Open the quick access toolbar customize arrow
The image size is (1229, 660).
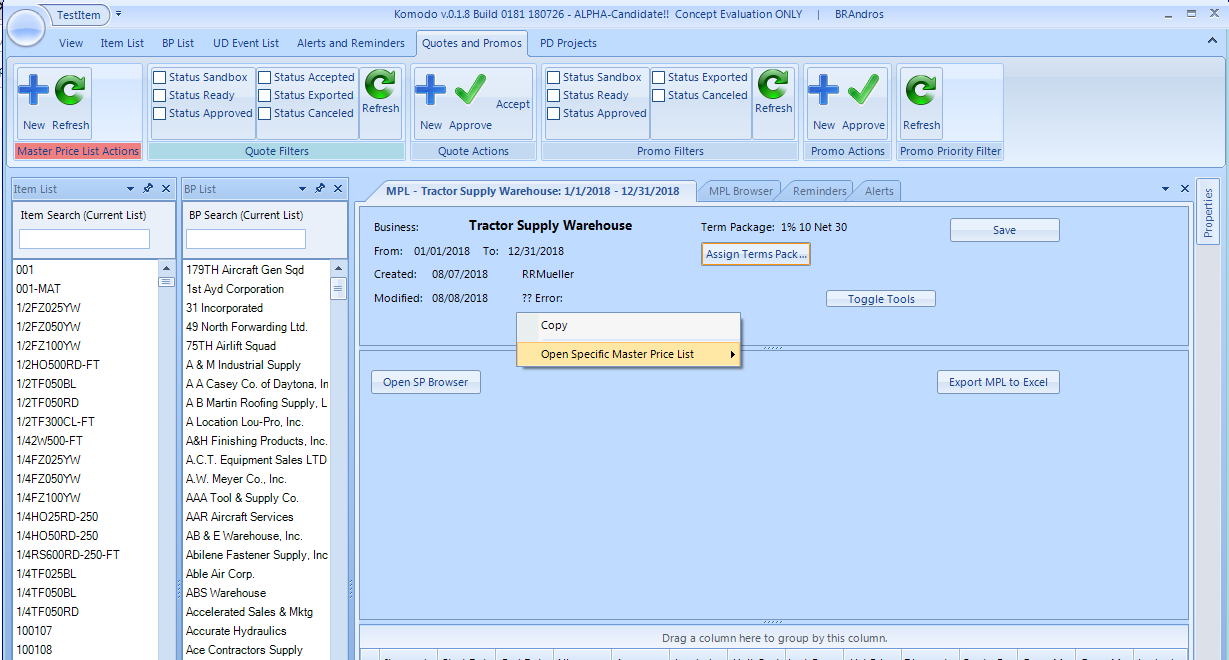[119, 14]
